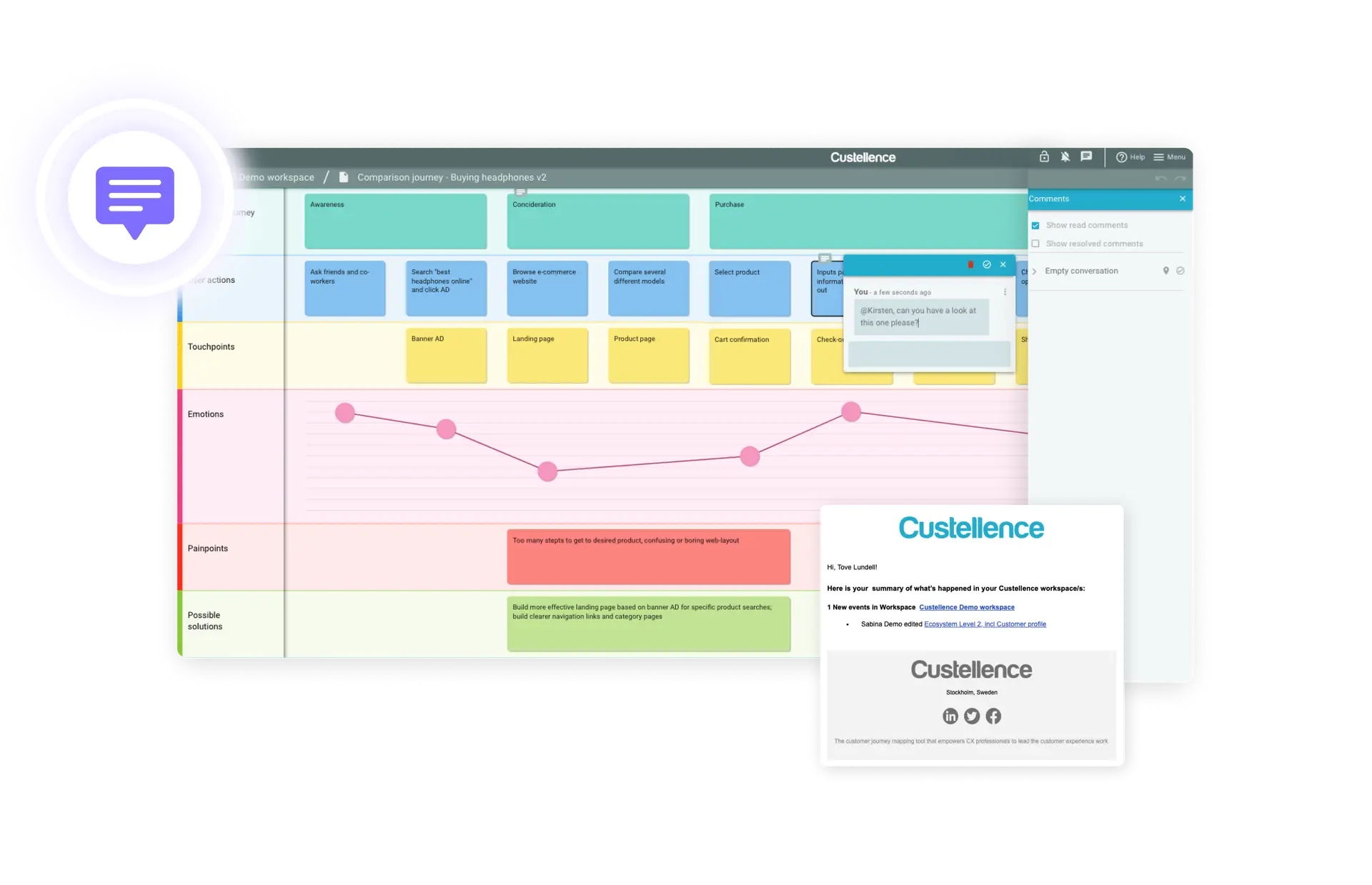Open the hamburger Menu

point(1169,157)
